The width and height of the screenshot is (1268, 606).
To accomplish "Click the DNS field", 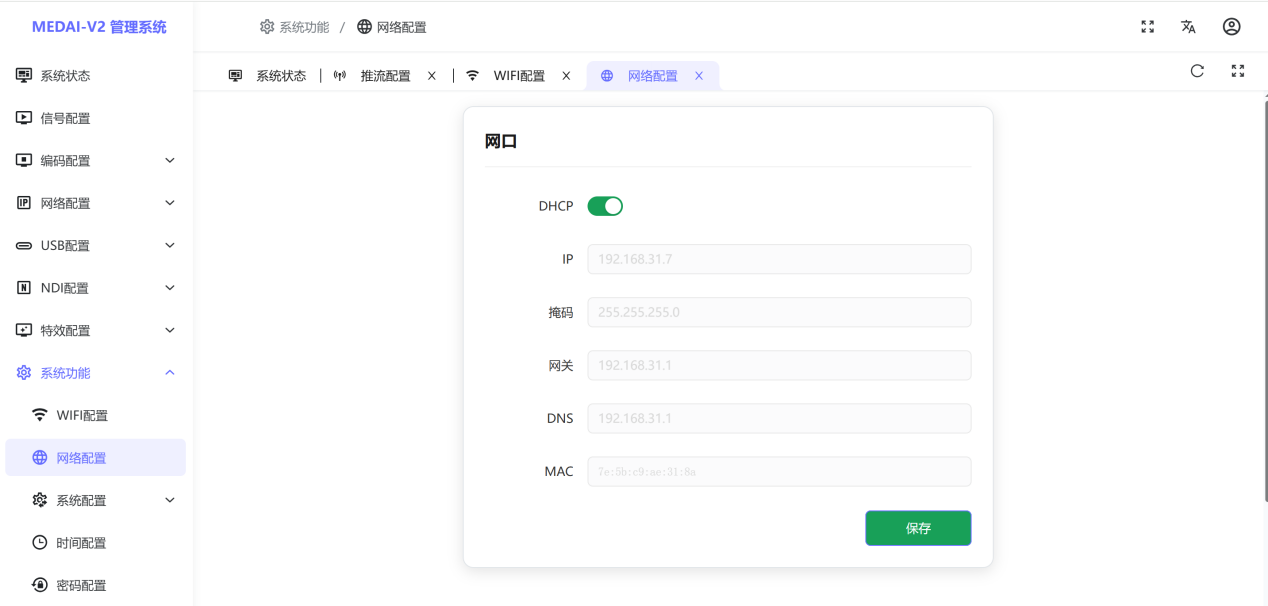I will coord(779,418).
